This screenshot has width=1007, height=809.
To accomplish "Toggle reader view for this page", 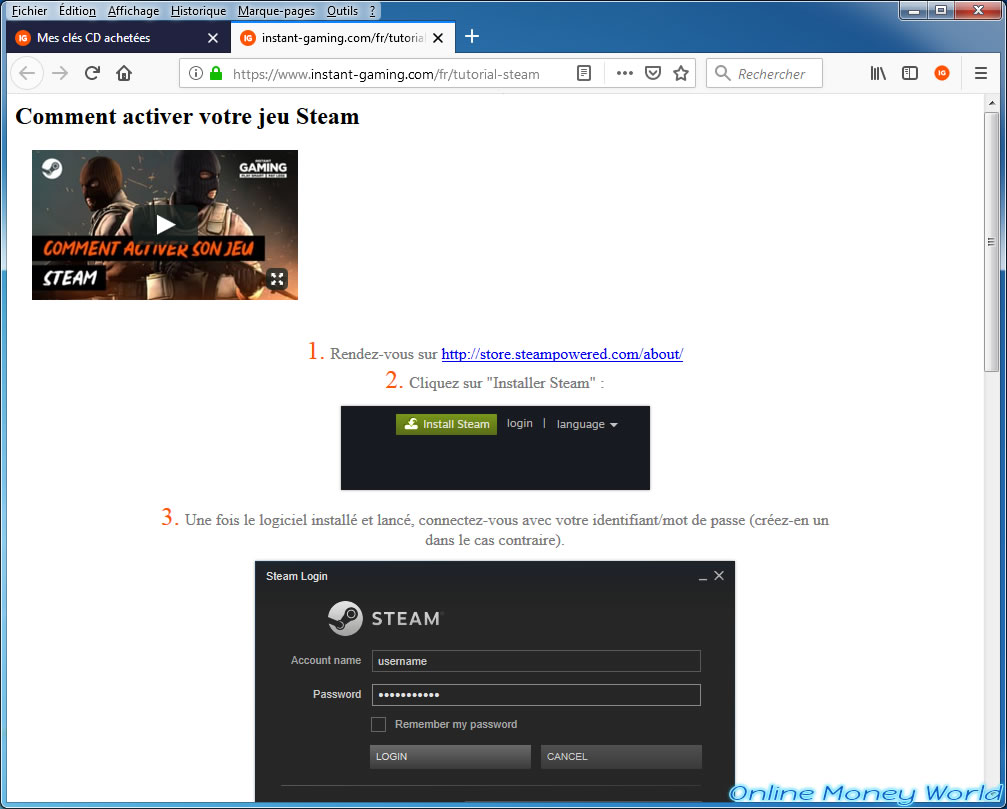I will pos(584,73).
